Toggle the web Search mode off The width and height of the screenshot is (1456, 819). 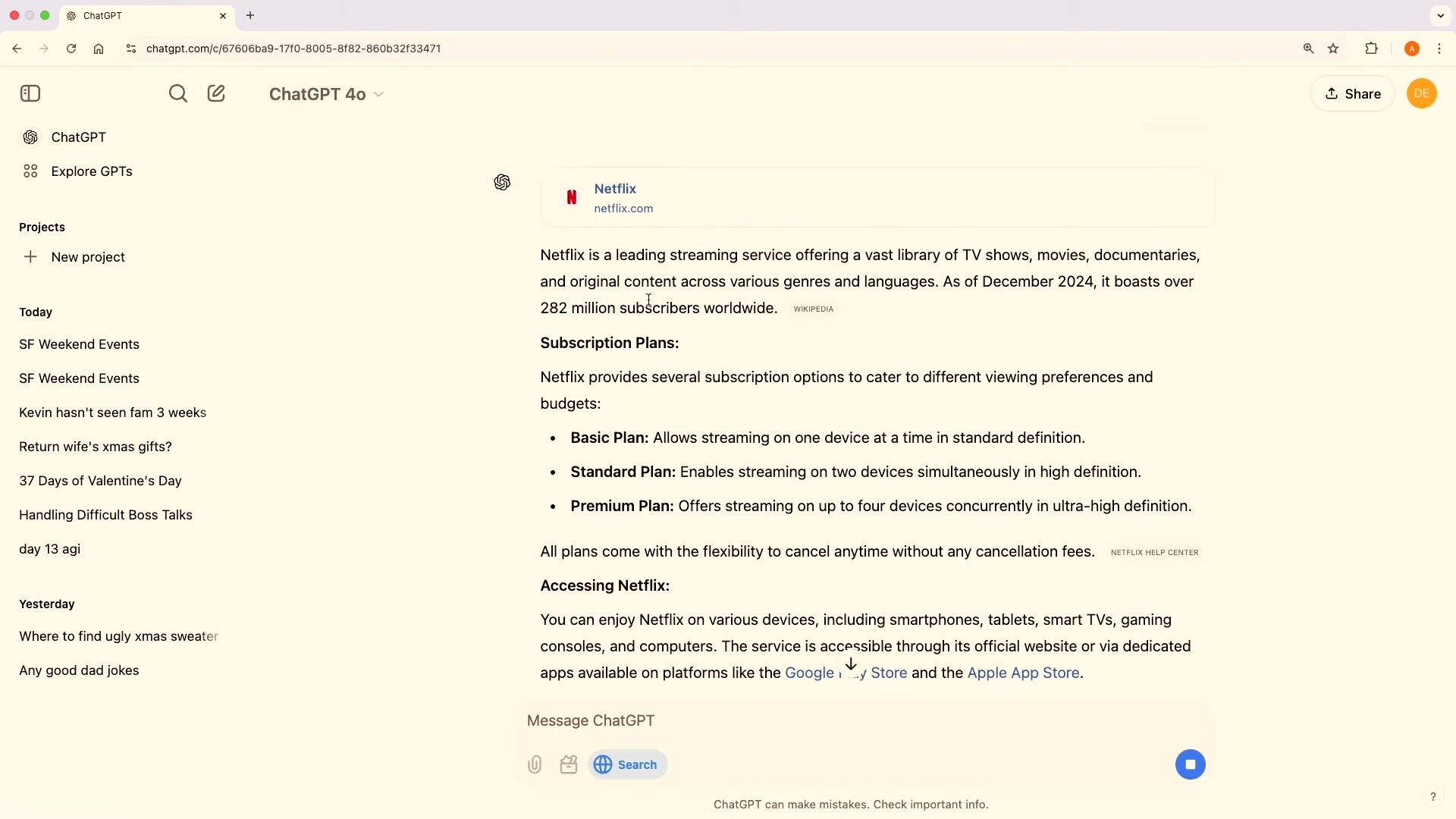[627, 764]
